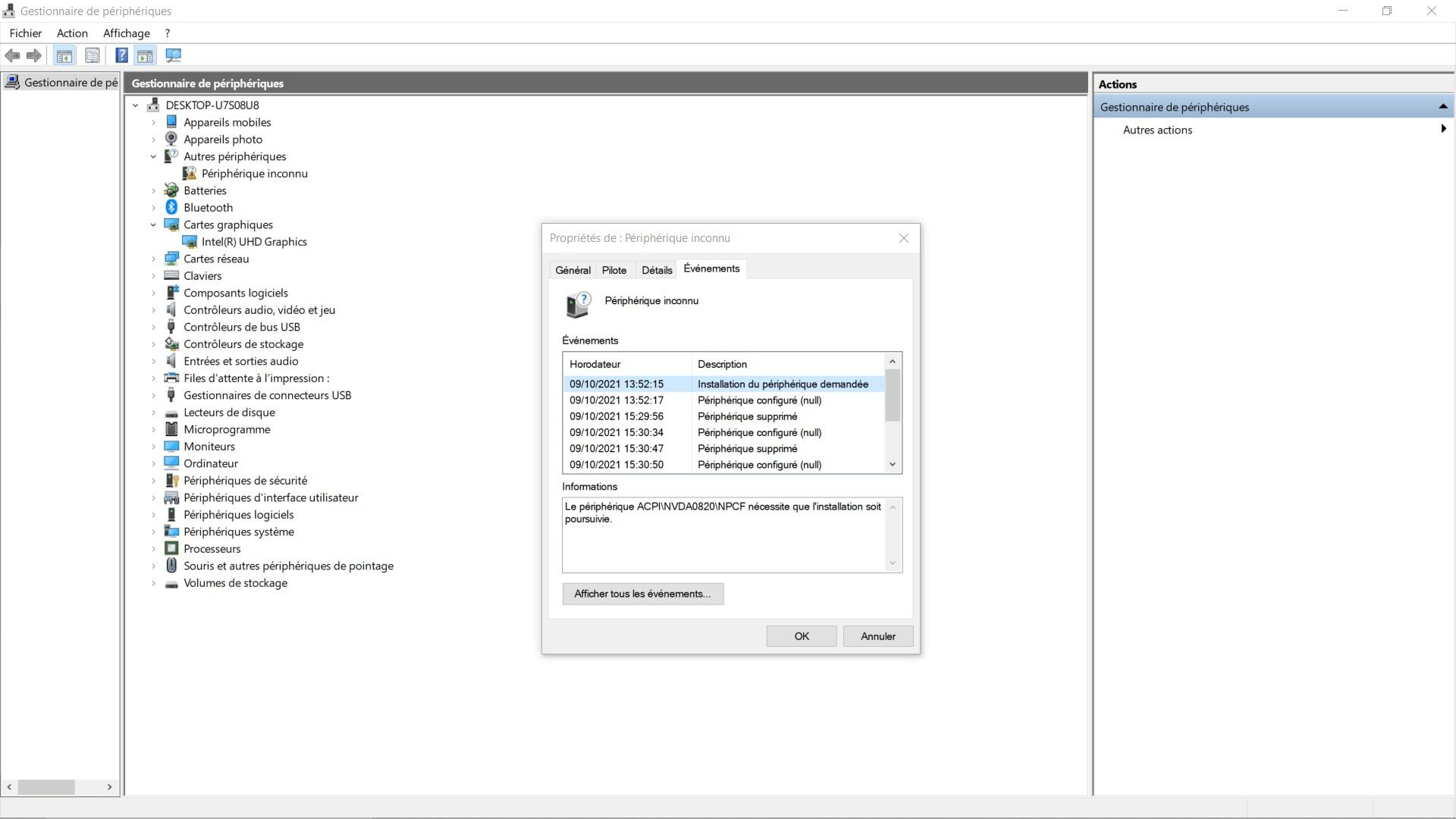Select the Intel(R) UHD Graphics device
Screen dimensions: 1456x819
pyautogui.click(x=253, y=242)
